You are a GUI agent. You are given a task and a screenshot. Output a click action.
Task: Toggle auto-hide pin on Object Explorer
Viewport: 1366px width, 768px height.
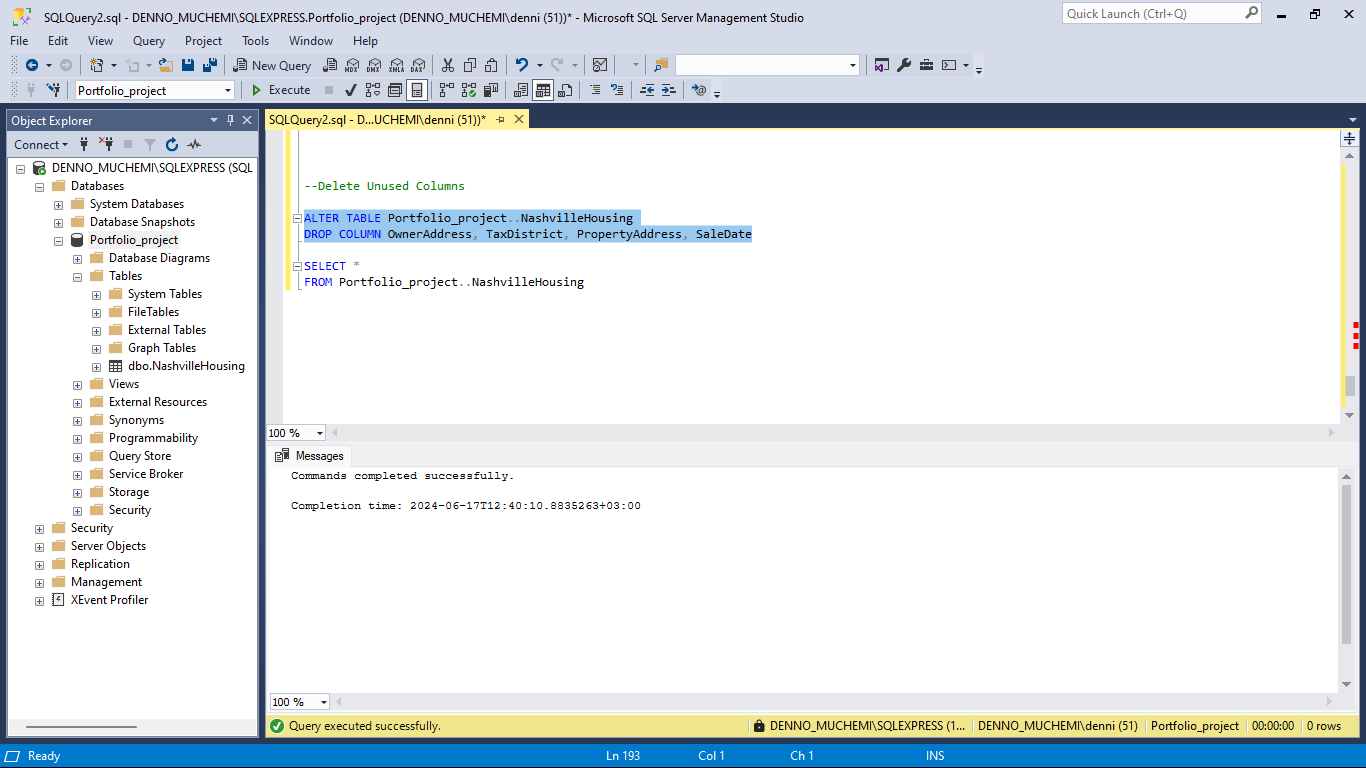pos(230,120)
